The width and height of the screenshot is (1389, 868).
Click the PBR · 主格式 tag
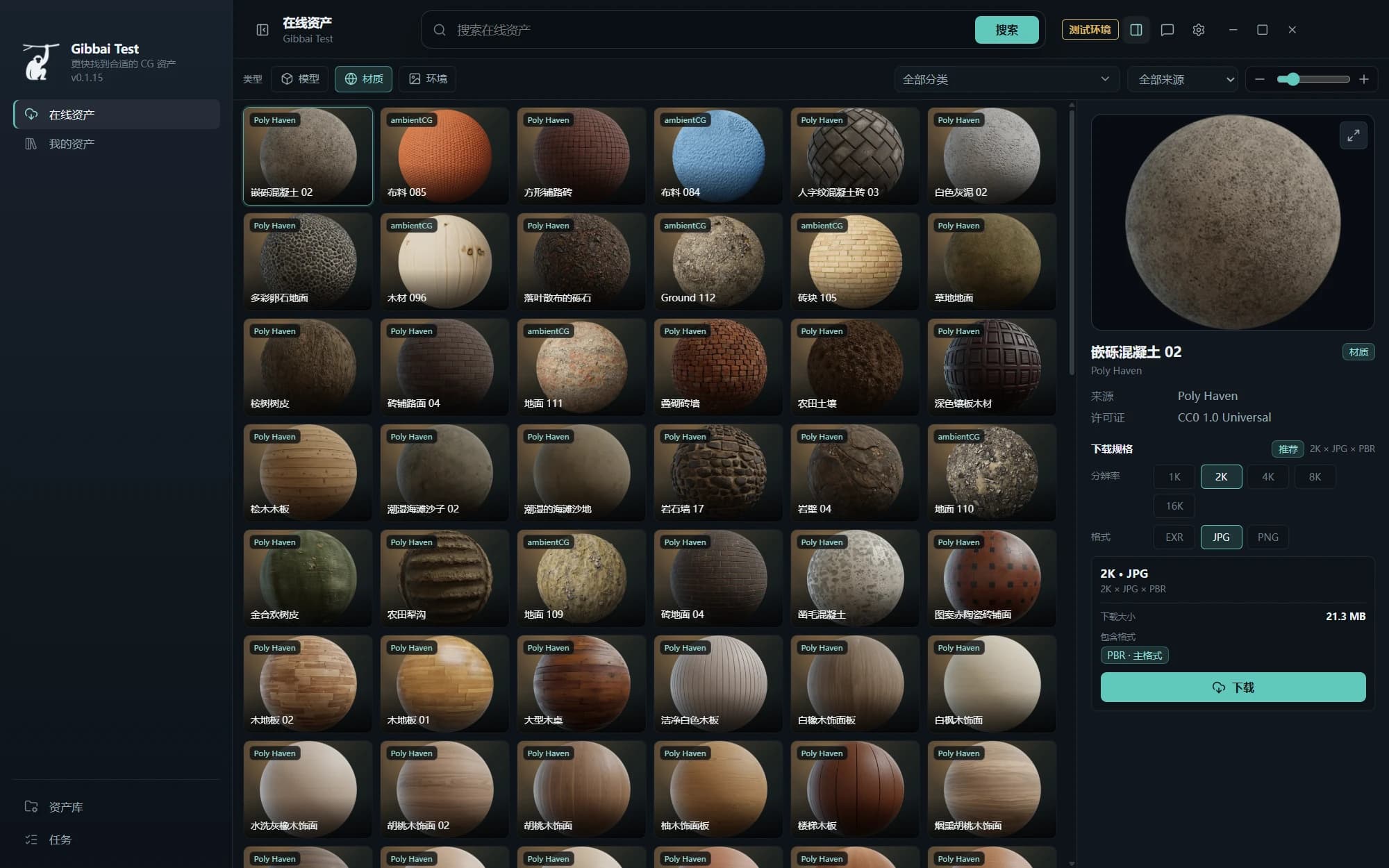pos(1134,656)
